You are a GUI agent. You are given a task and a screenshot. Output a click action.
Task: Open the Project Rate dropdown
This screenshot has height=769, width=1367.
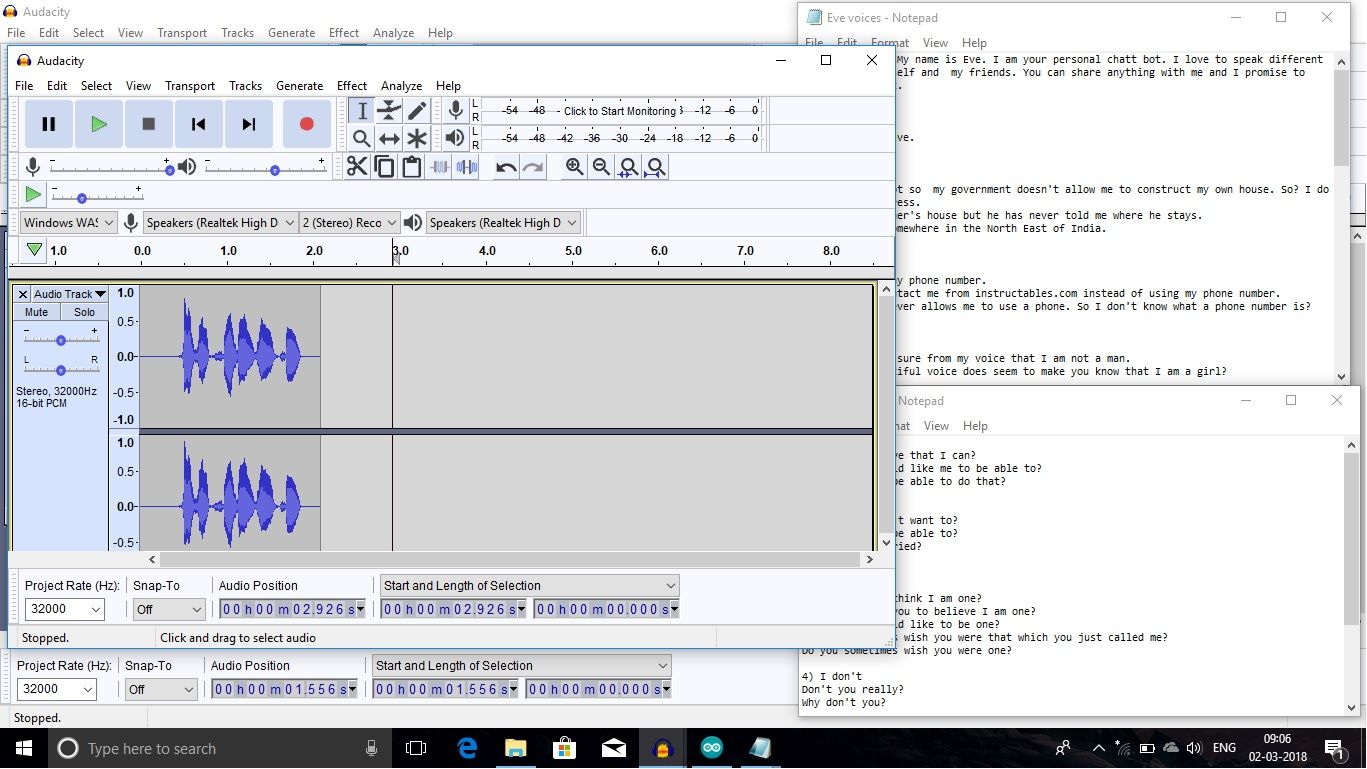pyautogui.click(x=64, y=609)
